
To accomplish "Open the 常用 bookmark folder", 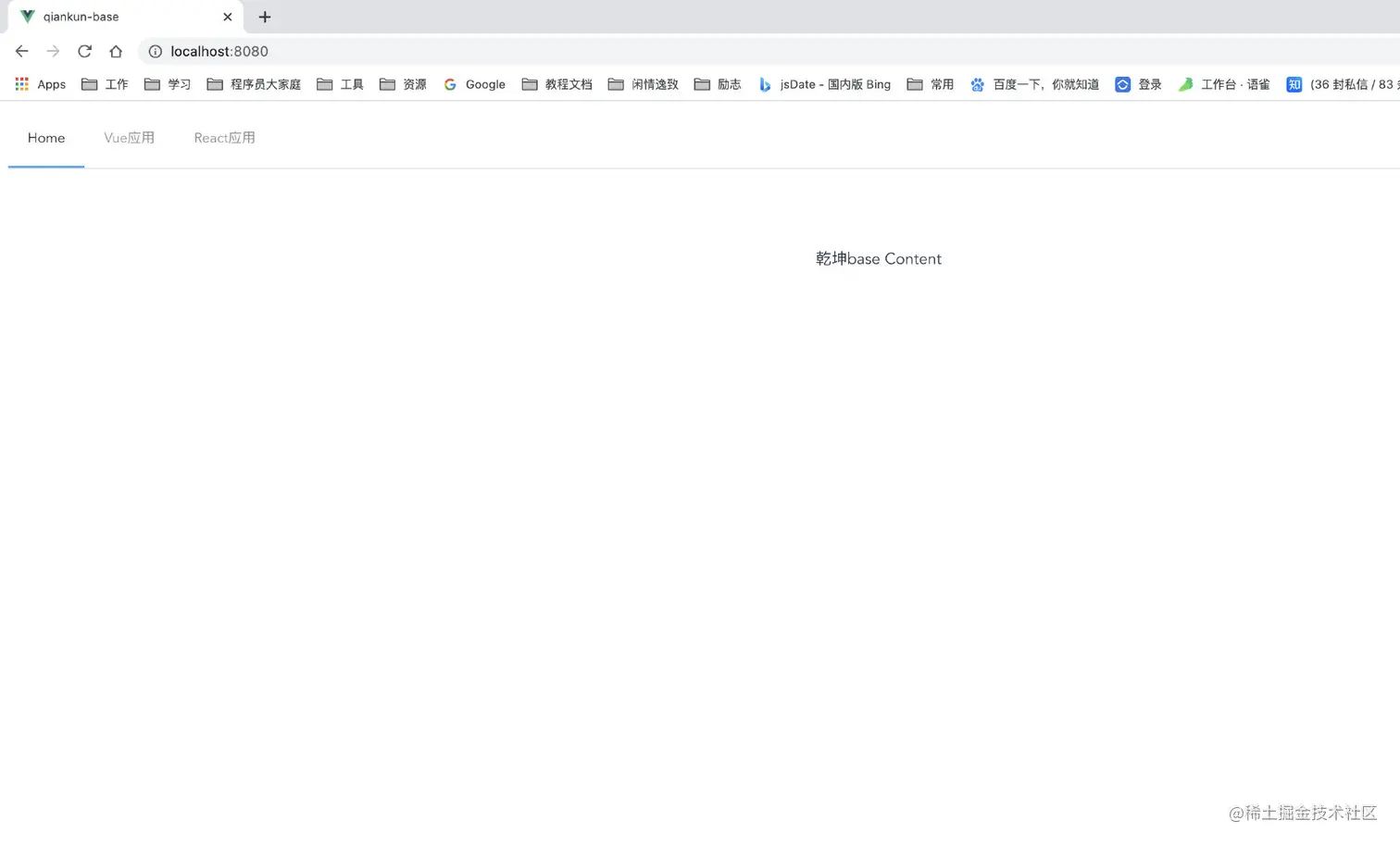I will point(931,84).
